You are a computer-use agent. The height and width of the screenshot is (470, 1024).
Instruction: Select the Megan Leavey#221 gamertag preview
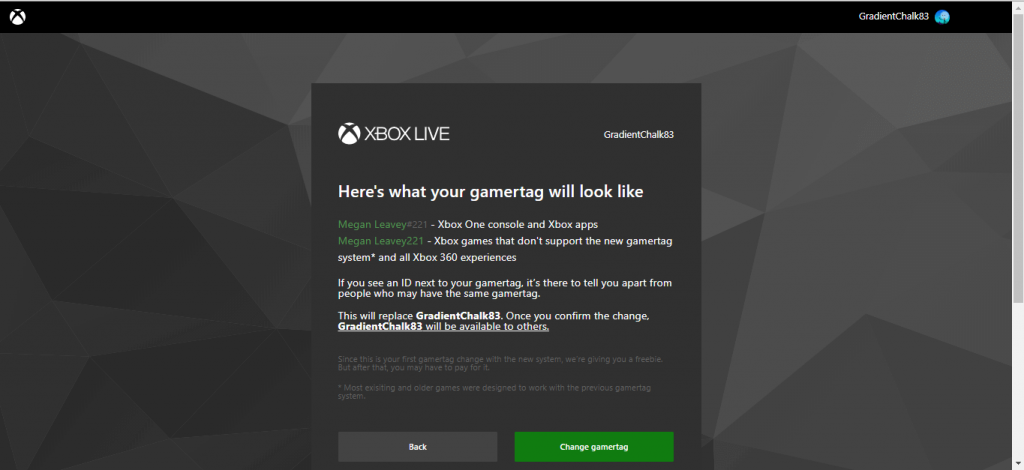click(383, 225)
